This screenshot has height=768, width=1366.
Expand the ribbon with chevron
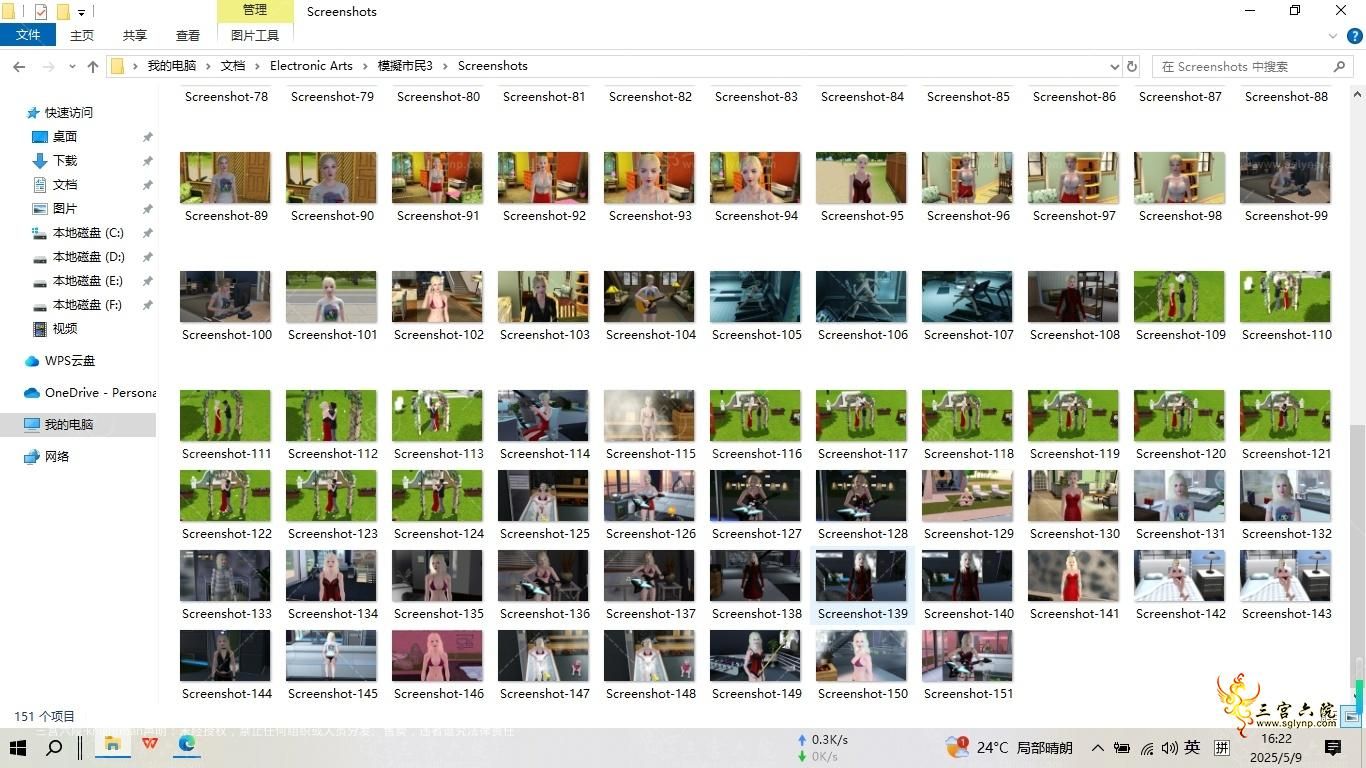click(1333, 36)
